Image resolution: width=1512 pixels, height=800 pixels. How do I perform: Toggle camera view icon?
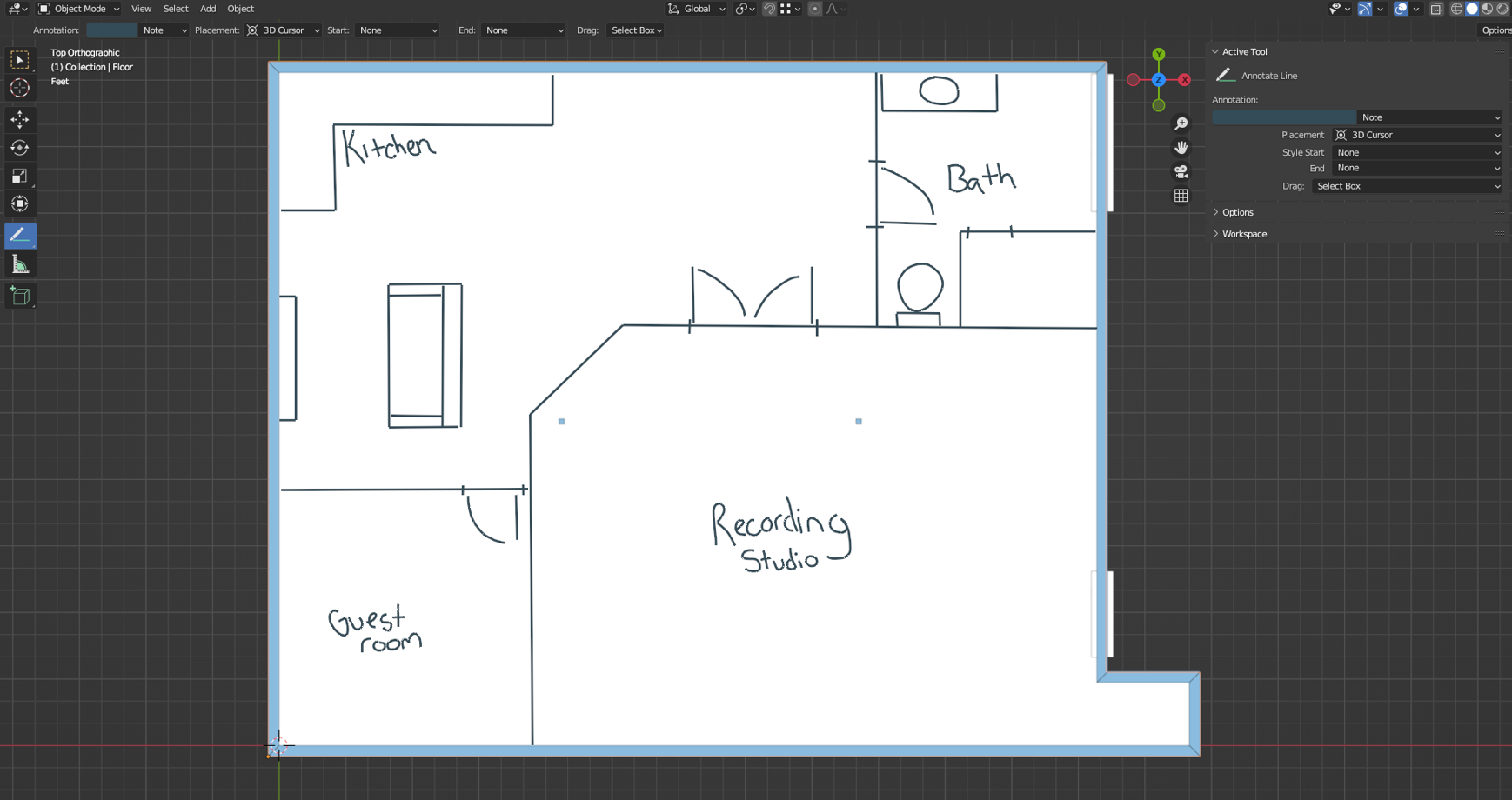pyautogui.click(x=1181, y=171)
